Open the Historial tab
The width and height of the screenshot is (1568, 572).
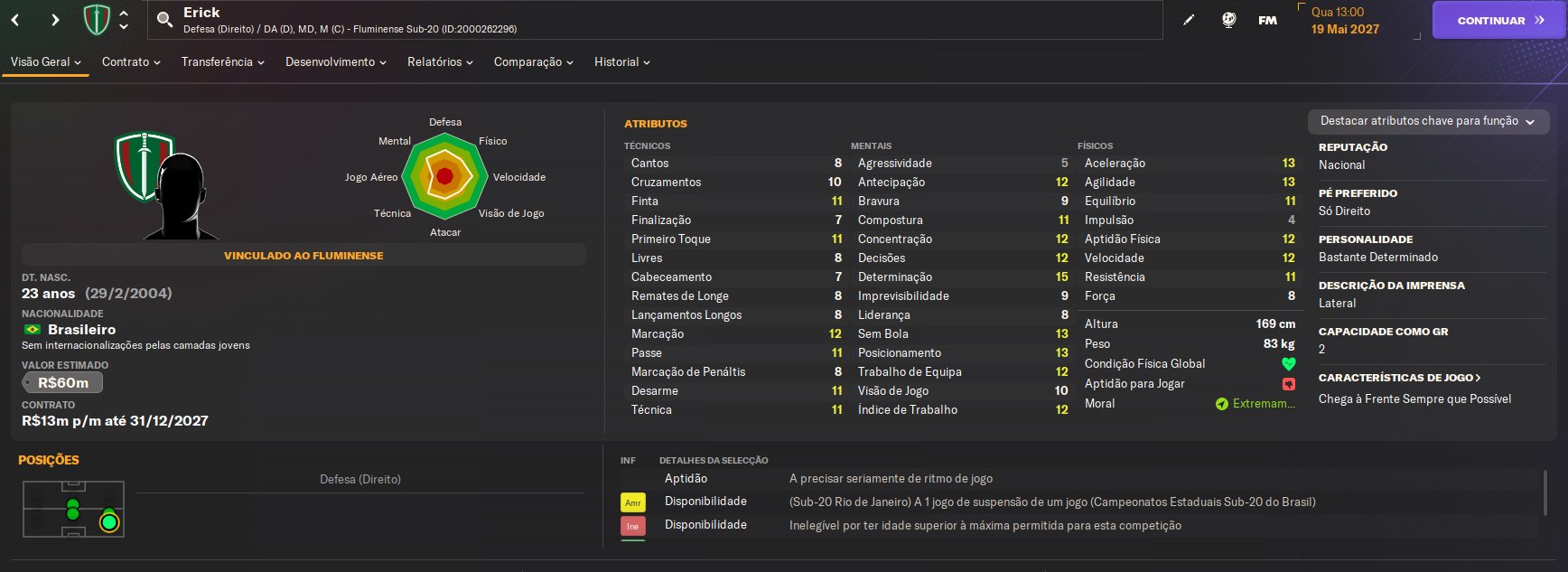coord(621,62)
